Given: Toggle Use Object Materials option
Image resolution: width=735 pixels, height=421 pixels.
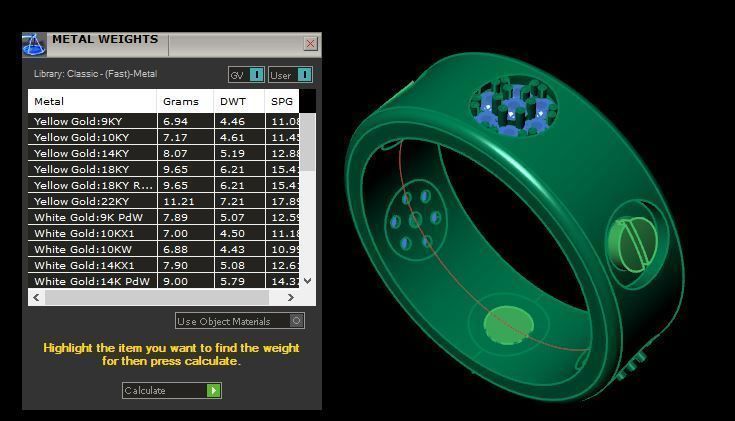Looking at the screenshot, I should coord(240,321).
